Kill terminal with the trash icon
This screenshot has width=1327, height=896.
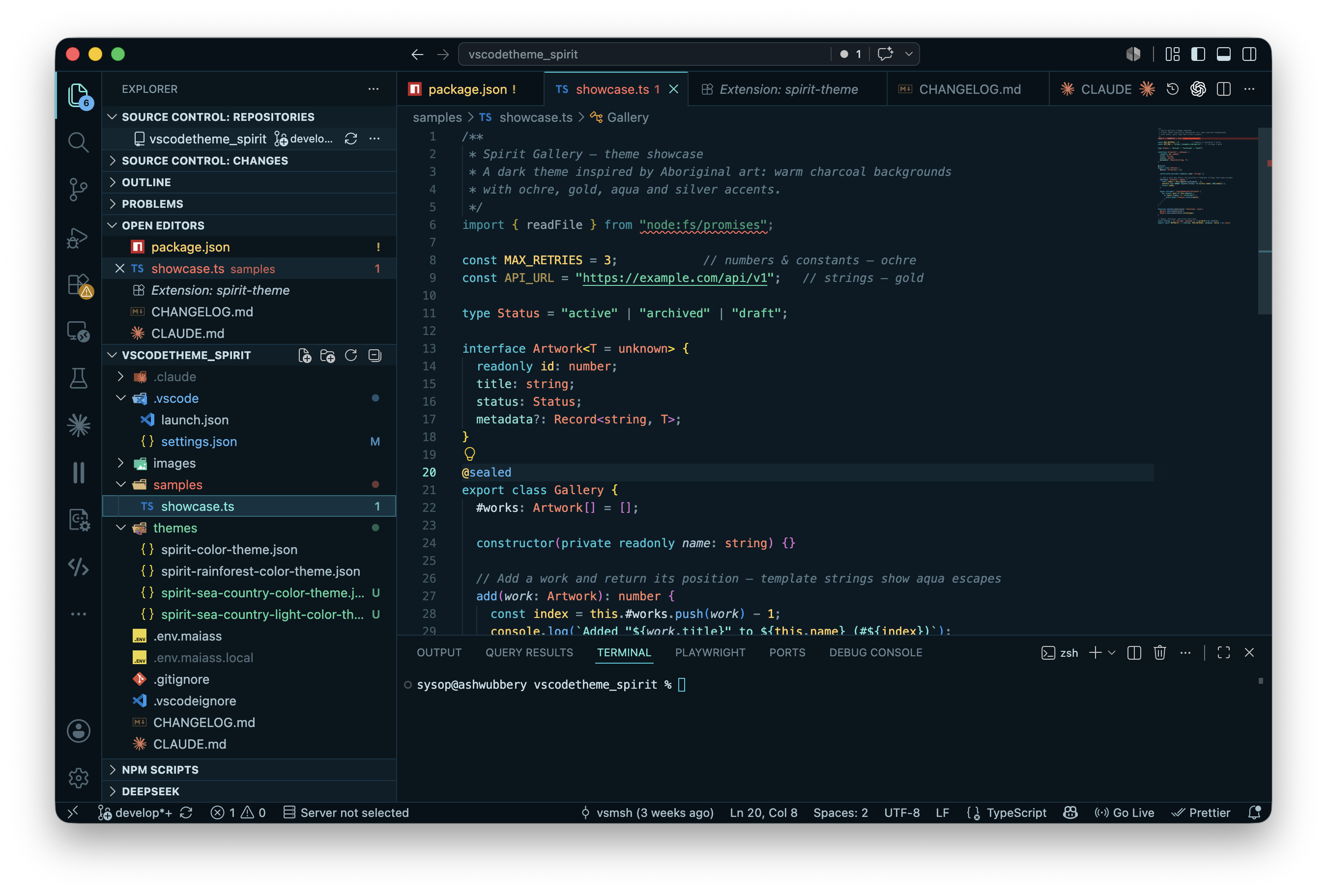point(1159,652)
